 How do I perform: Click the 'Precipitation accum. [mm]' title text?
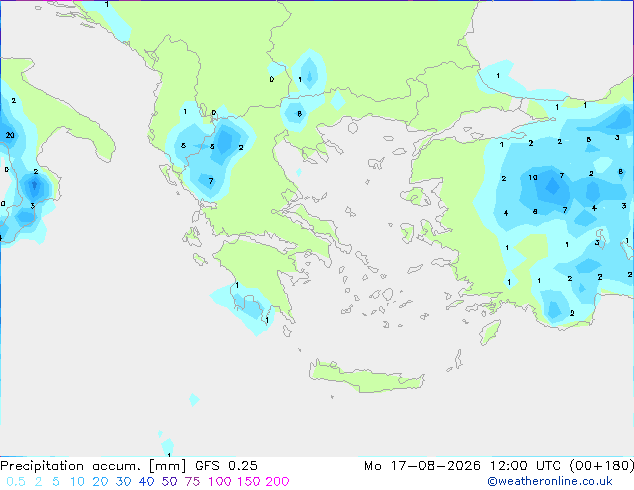click(x=93, y=466)
